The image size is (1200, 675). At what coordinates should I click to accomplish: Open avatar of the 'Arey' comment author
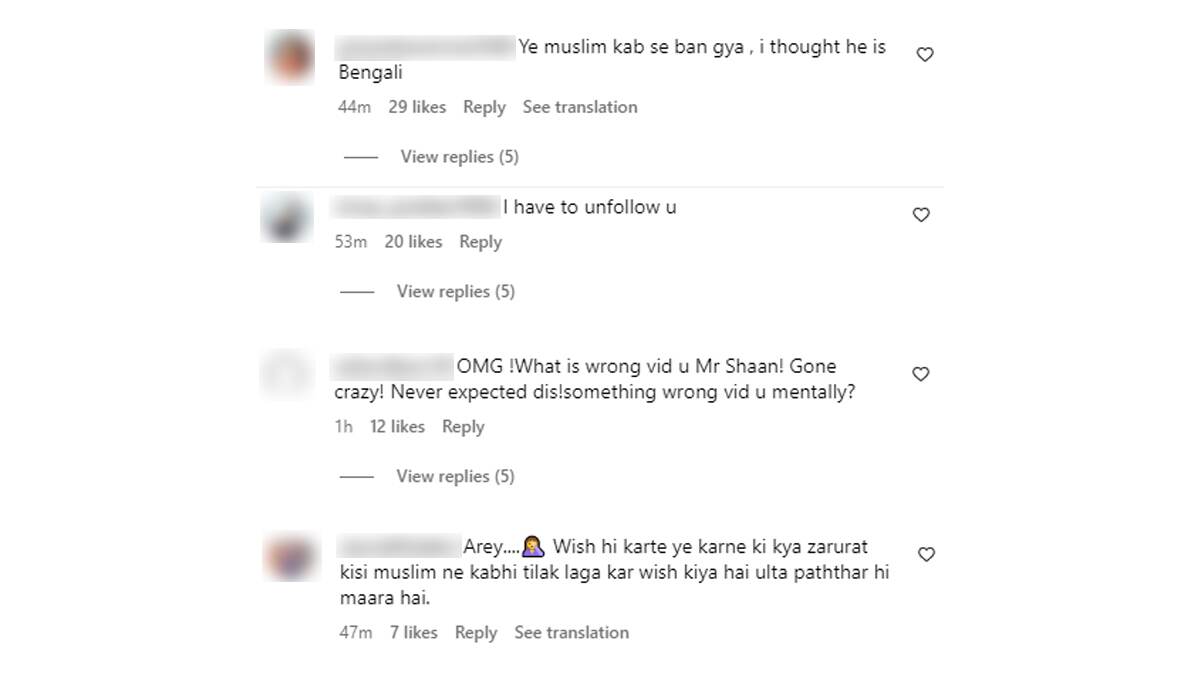click(291, 557)
